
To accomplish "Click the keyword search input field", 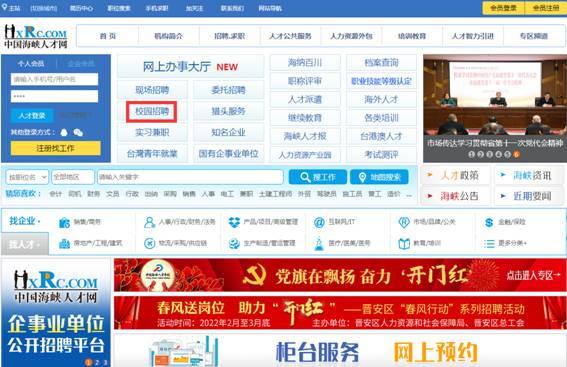I will tap(190, 177).
